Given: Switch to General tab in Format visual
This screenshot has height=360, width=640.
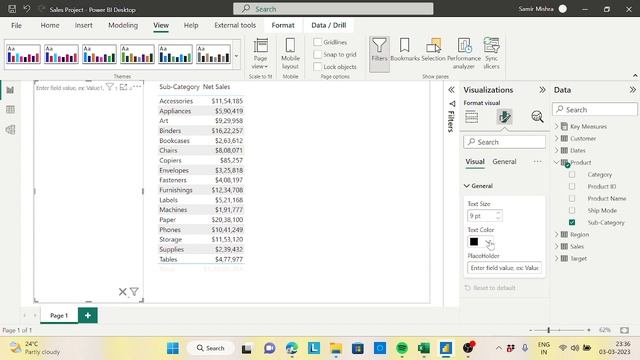Looking at the screenshot, I should click(504, 162).
